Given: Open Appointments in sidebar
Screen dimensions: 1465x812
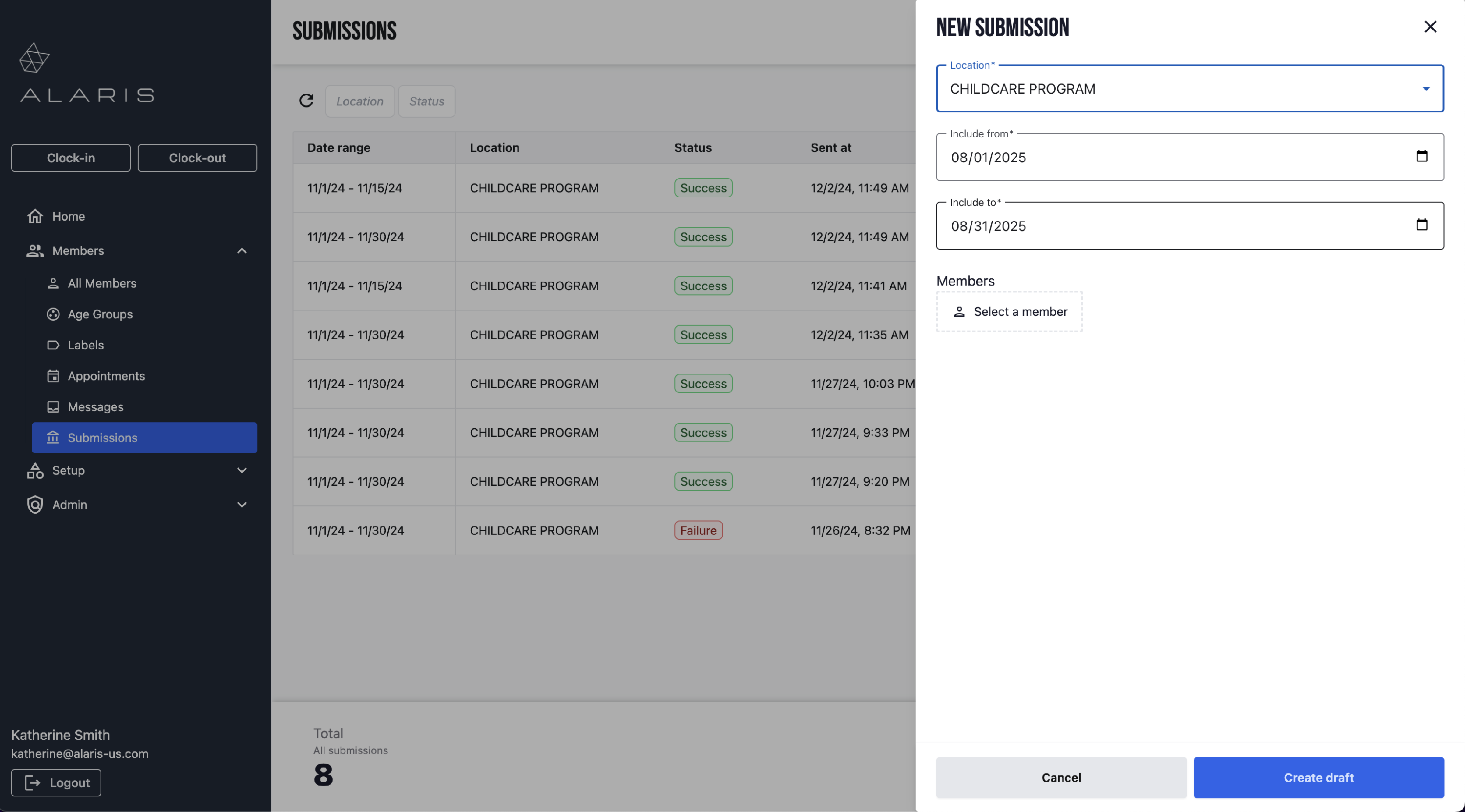Looking at the screenshot, I should pos(106,376).
